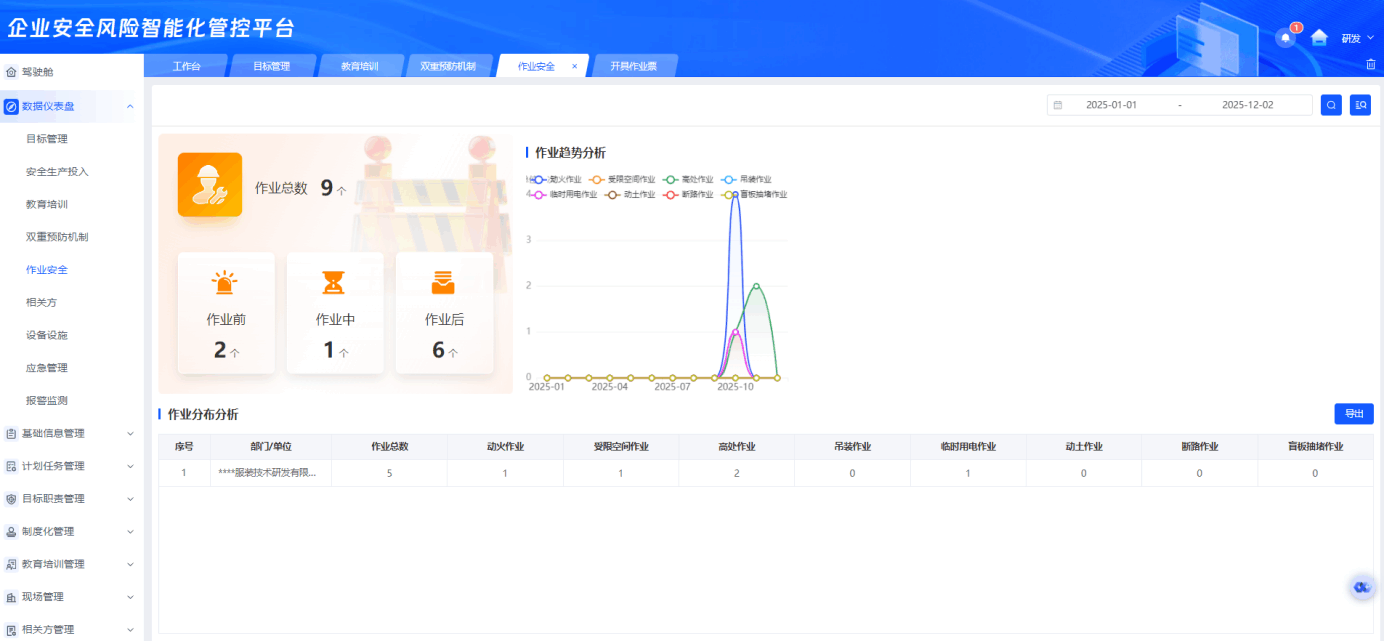
Task: Click the trash icon below the user area
Action: point(1369,64)
